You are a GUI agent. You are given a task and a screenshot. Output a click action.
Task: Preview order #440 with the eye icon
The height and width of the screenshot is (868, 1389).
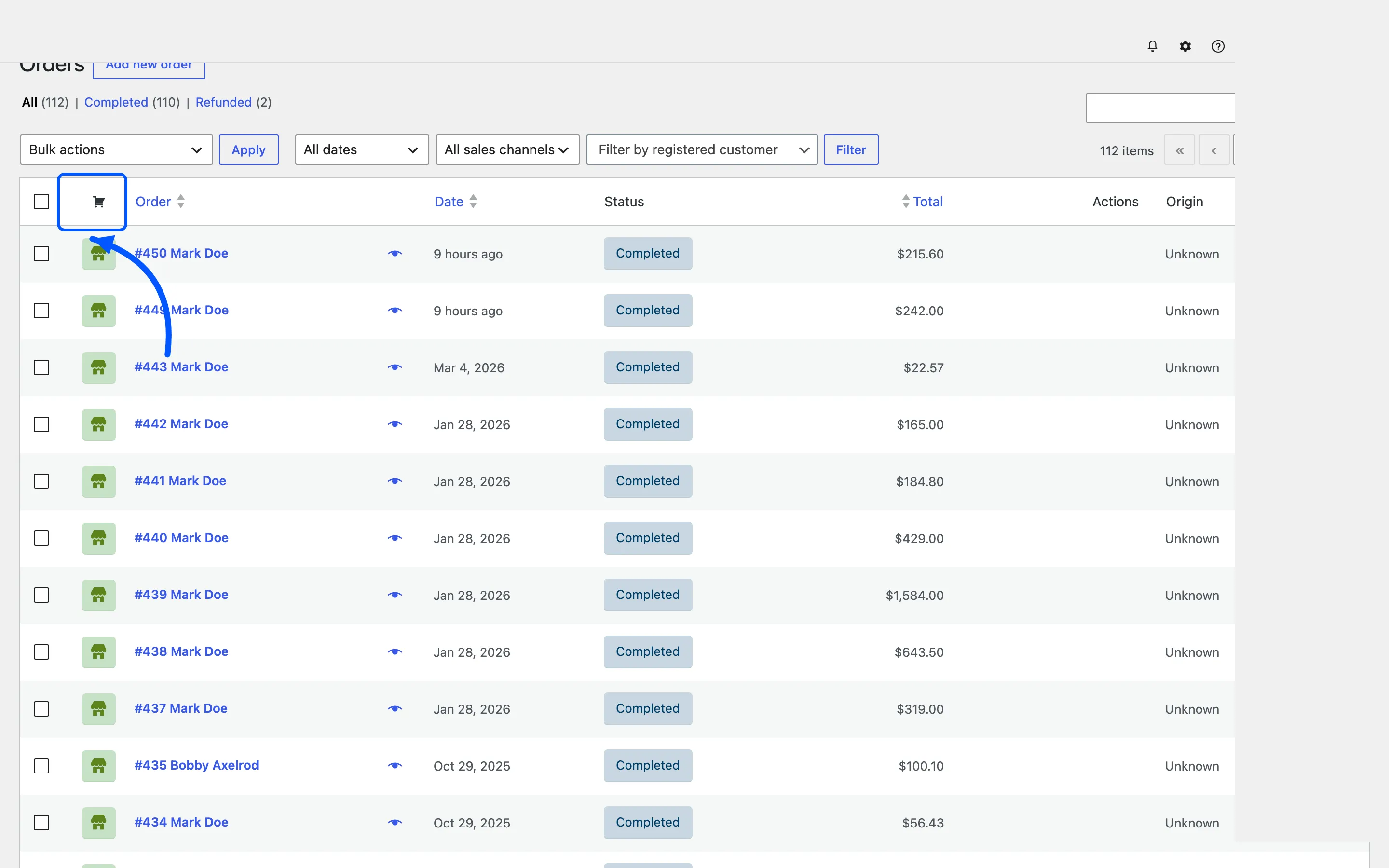[395, 537]
